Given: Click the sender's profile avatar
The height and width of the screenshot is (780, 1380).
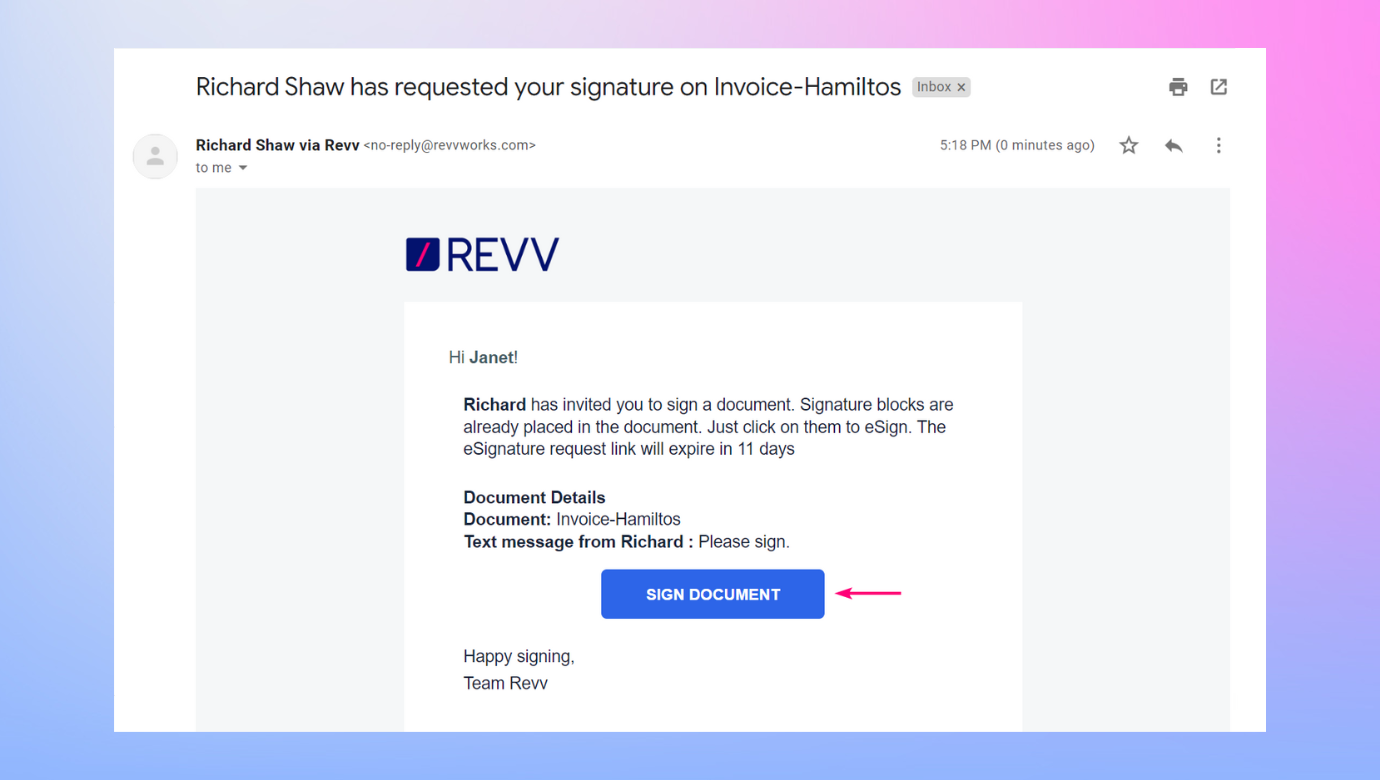Looking at the screenshot, I should (x=155, y=156).
